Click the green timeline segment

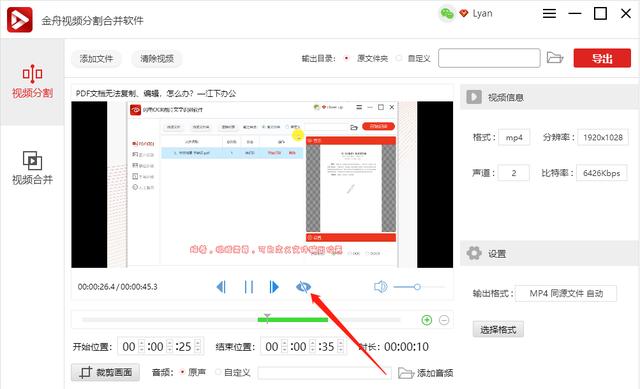(293, 320)
